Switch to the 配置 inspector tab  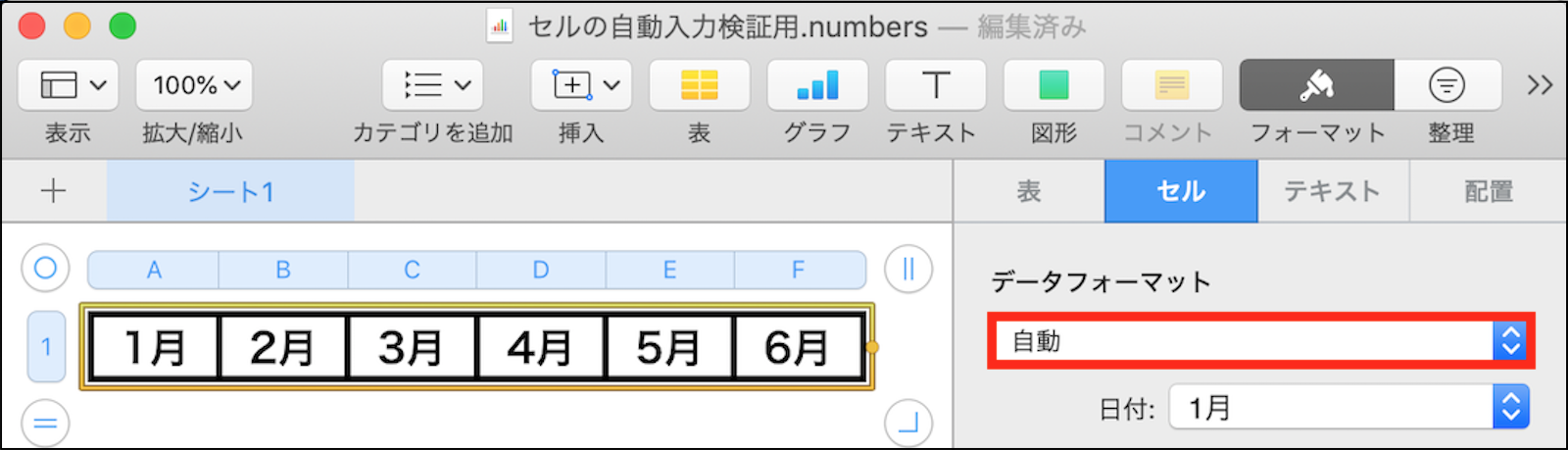tap(1488, 191)
